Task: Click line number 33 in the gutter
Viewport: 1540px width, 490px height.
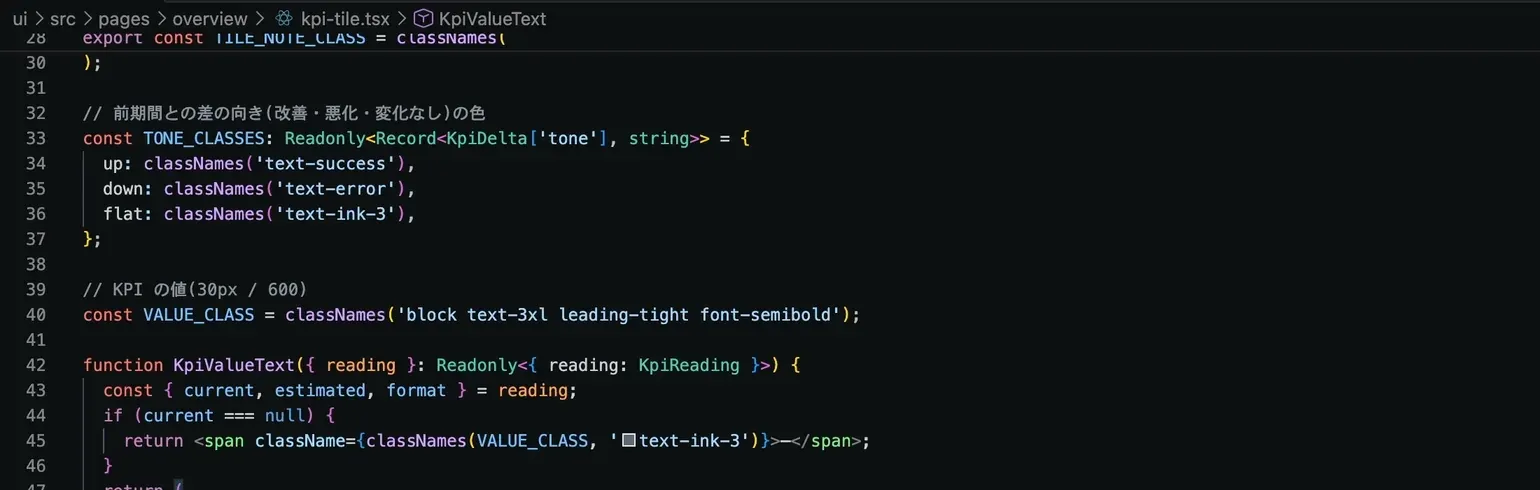Action: point(35,138)
